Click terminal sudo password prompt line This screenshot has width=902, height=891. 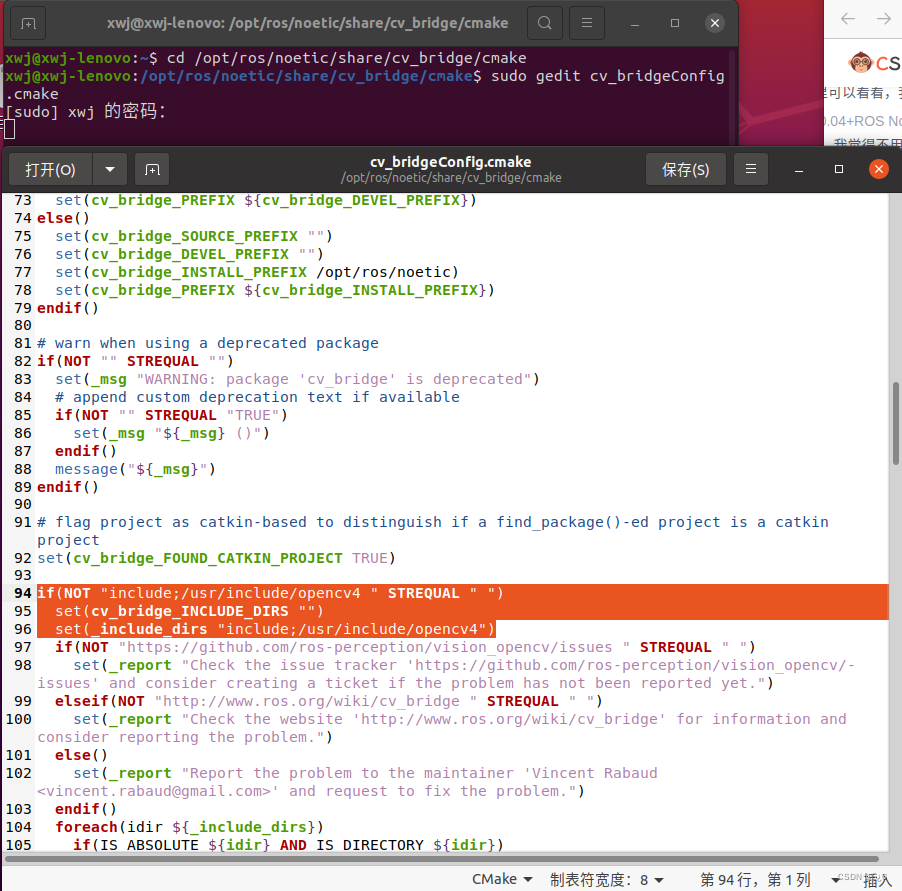click(x=86, y=112)
